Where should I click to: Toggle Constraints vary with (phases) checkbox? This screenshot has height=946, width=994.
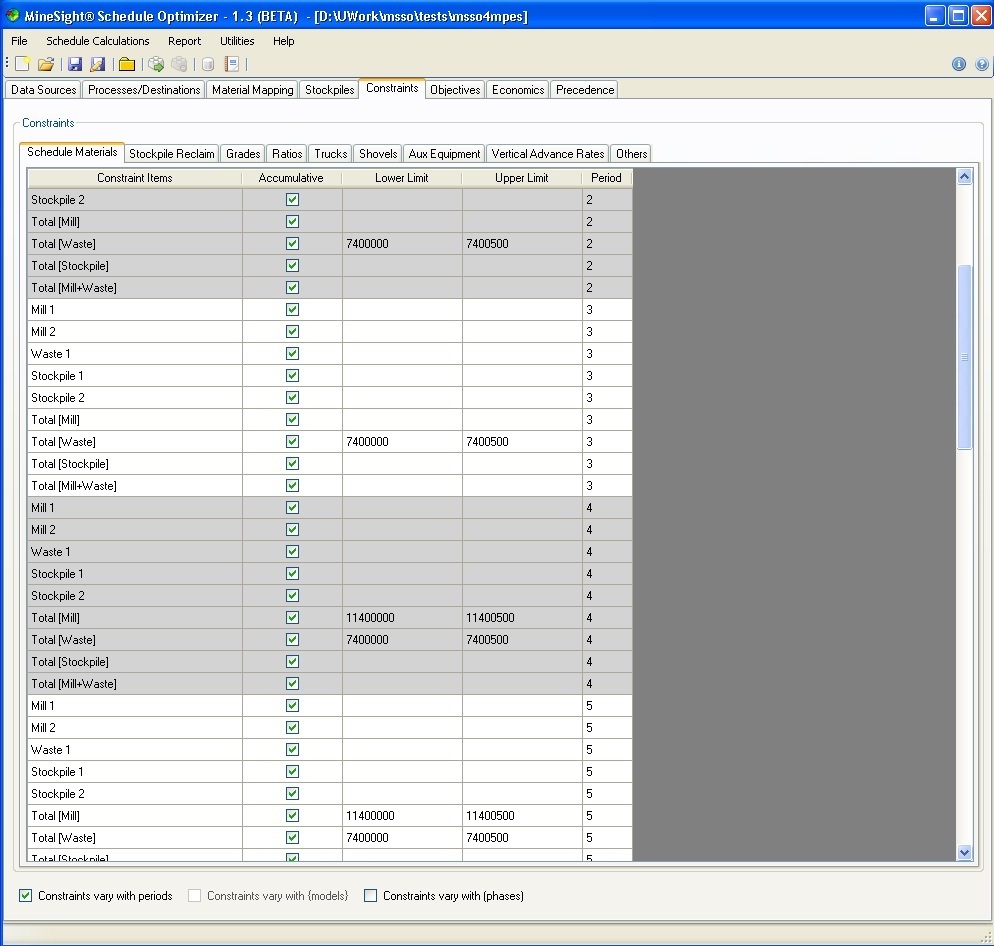[370, 895]
